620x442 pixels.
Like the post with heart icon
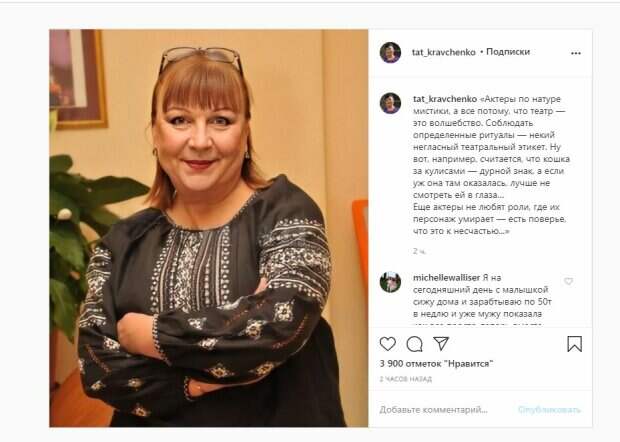tap(388, 344)
